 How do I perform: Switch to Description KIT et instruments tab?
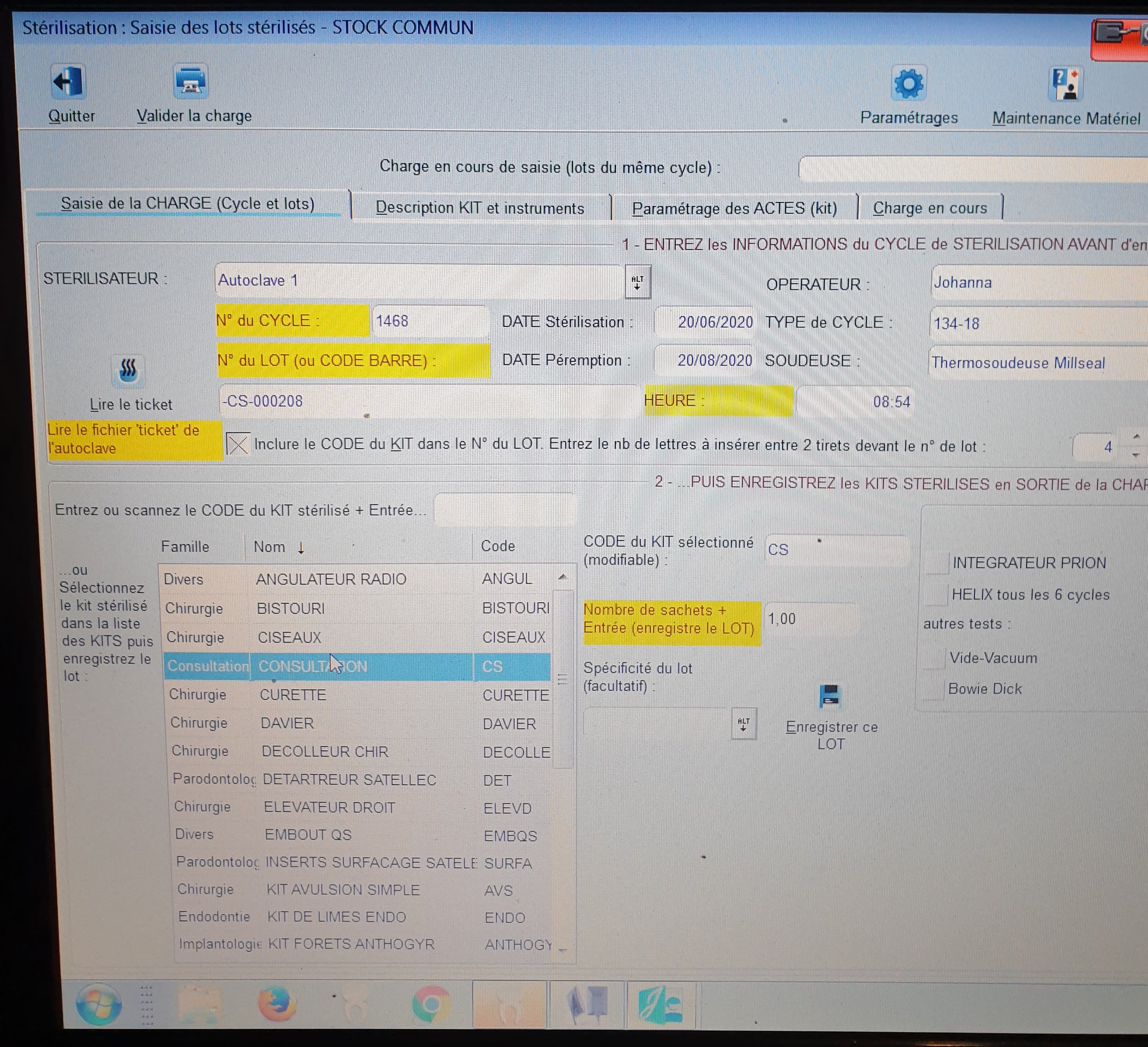tap(479, 208)
